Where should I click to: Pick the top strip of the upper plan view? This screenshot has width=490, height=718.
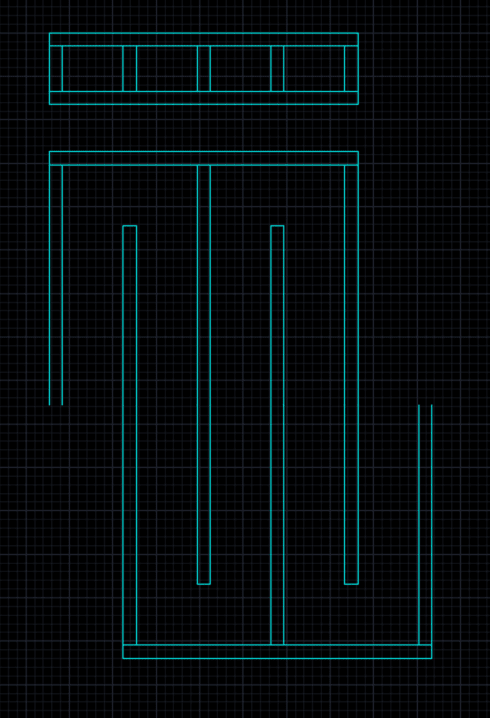click(x=204, y=39)
